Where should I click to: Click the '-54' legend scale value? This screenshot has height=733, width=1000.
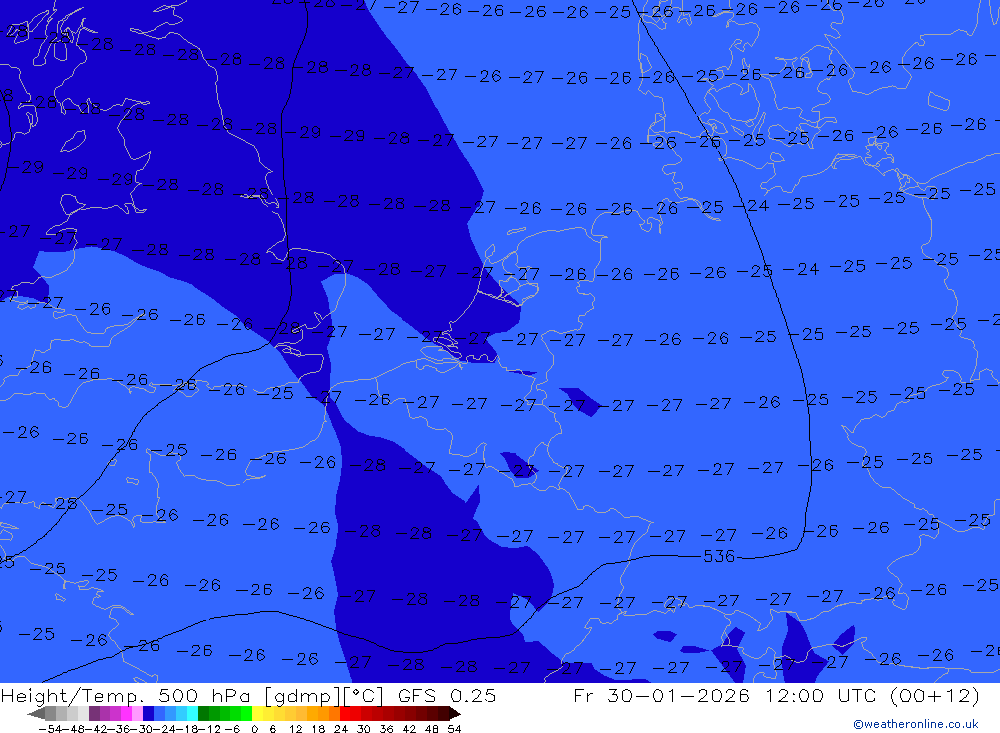(50, 729)
